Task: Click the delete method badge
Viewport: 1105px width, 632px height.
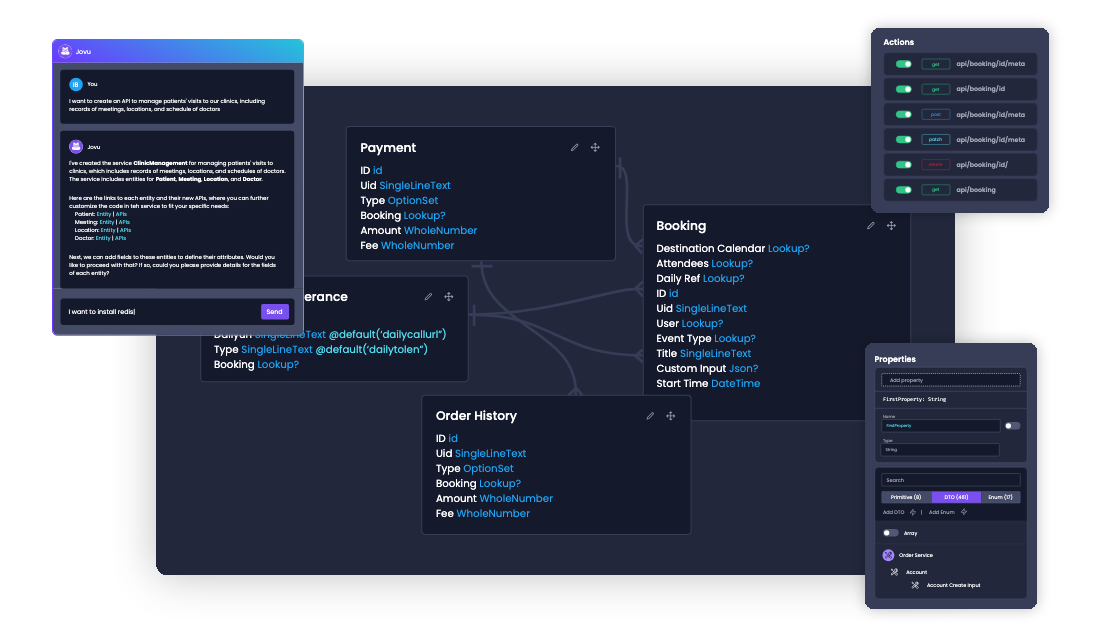Action: (x=935, y=165)
